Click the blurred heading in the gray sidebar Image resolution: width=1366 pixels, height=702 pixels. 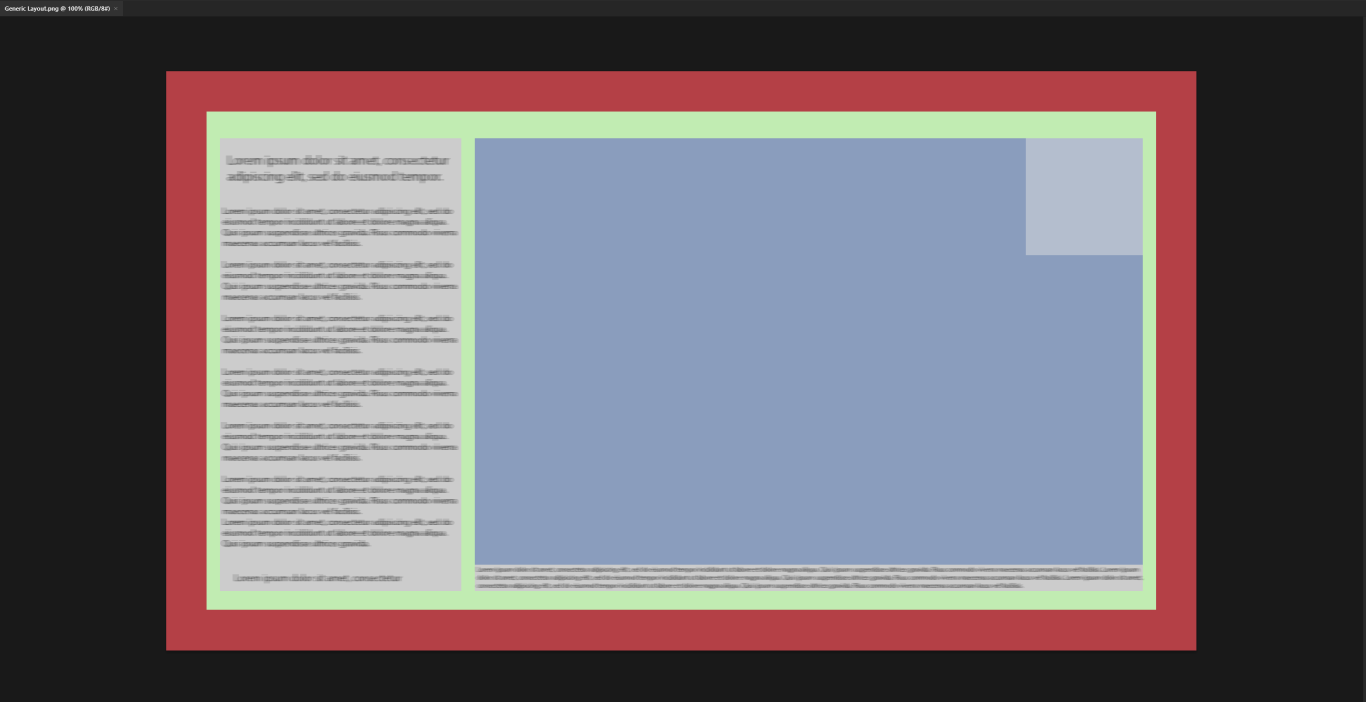(338, 168)
